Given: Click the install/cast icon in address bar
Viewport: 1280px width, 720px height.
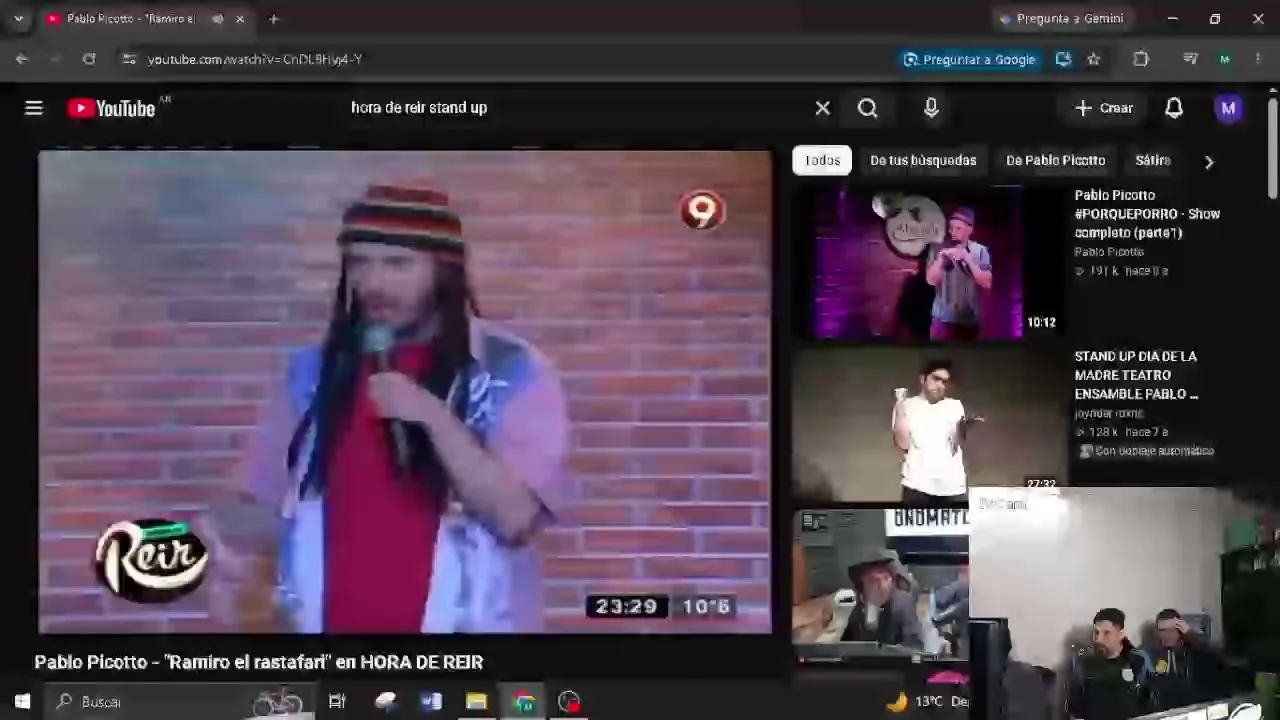Looking at the screenshot, I should pyautogui.click(x=1063, y=59).
